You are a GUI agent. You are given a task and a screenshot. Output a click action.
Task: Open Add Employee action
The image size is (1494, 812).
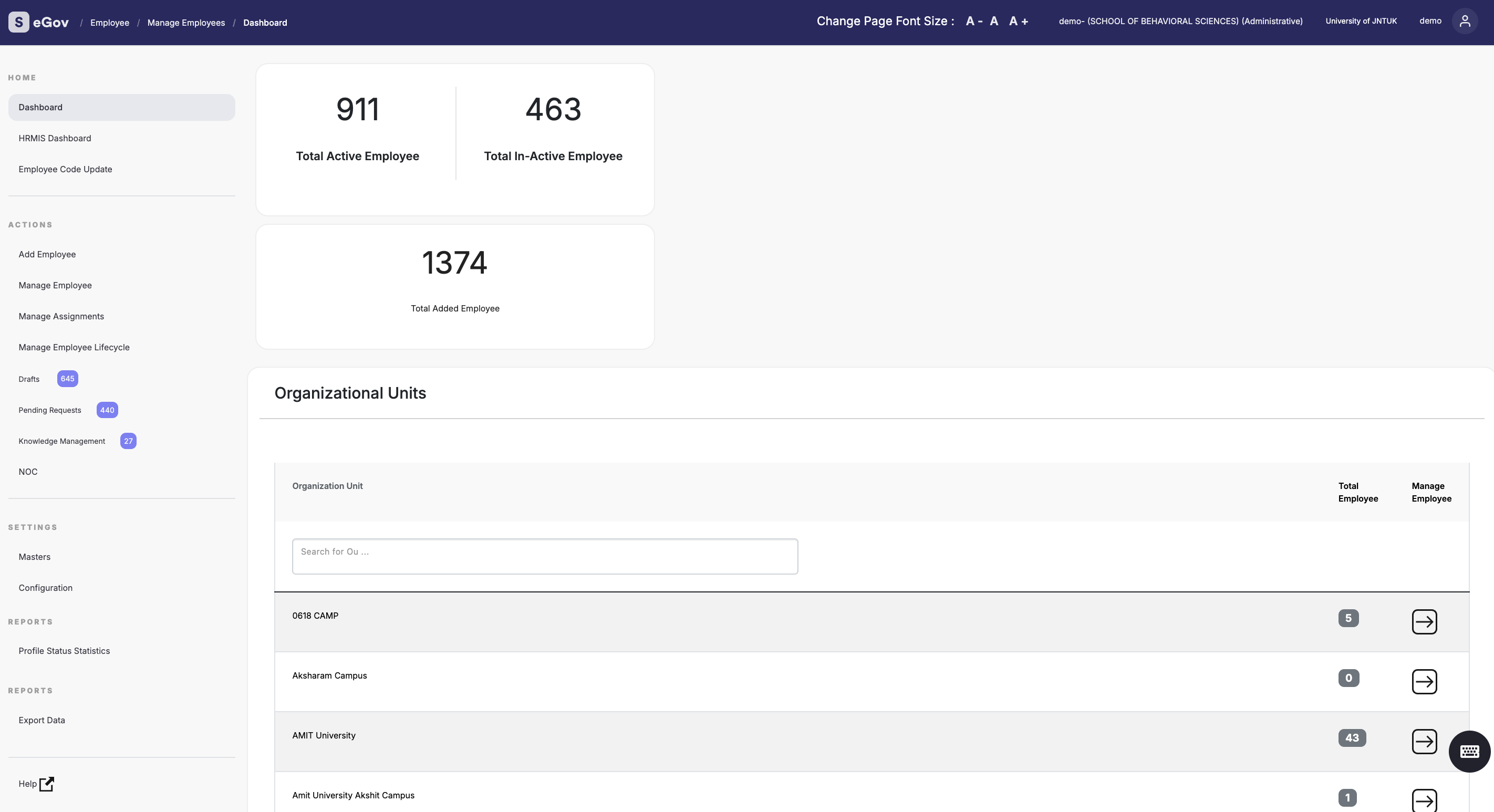click(x=47, y=255)
